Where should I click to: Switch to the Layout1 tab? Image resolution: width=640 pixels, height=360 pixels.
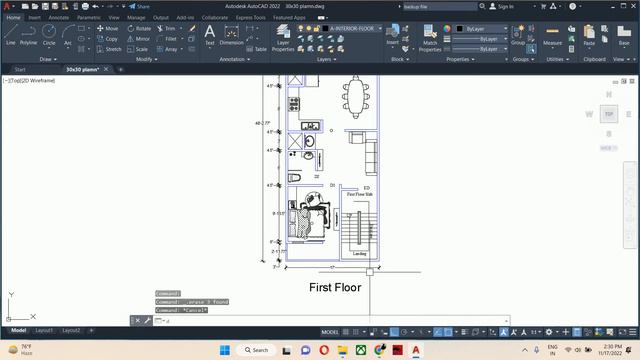[44, 330]
